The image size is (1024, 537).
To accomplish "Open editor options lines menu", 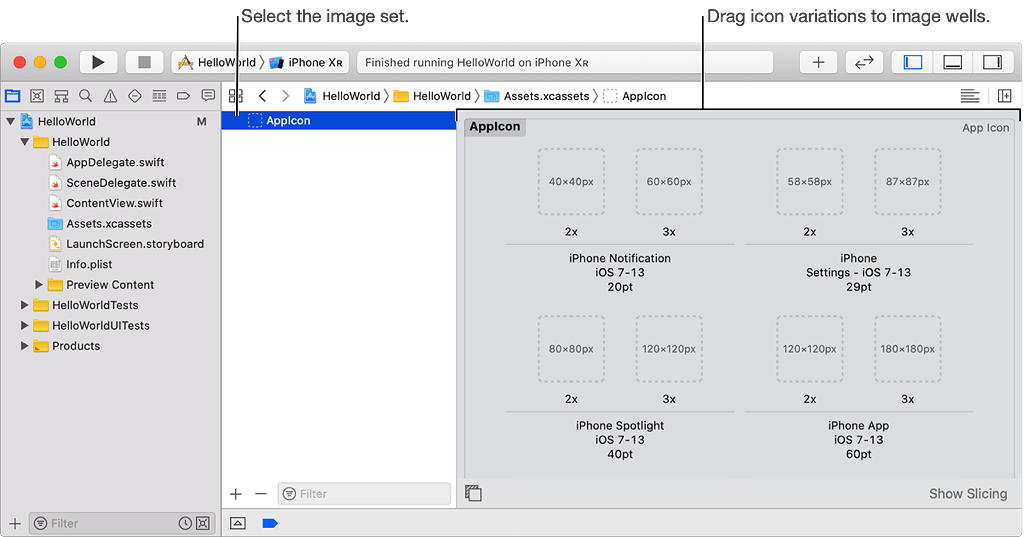I will click(x=970, y=96).
